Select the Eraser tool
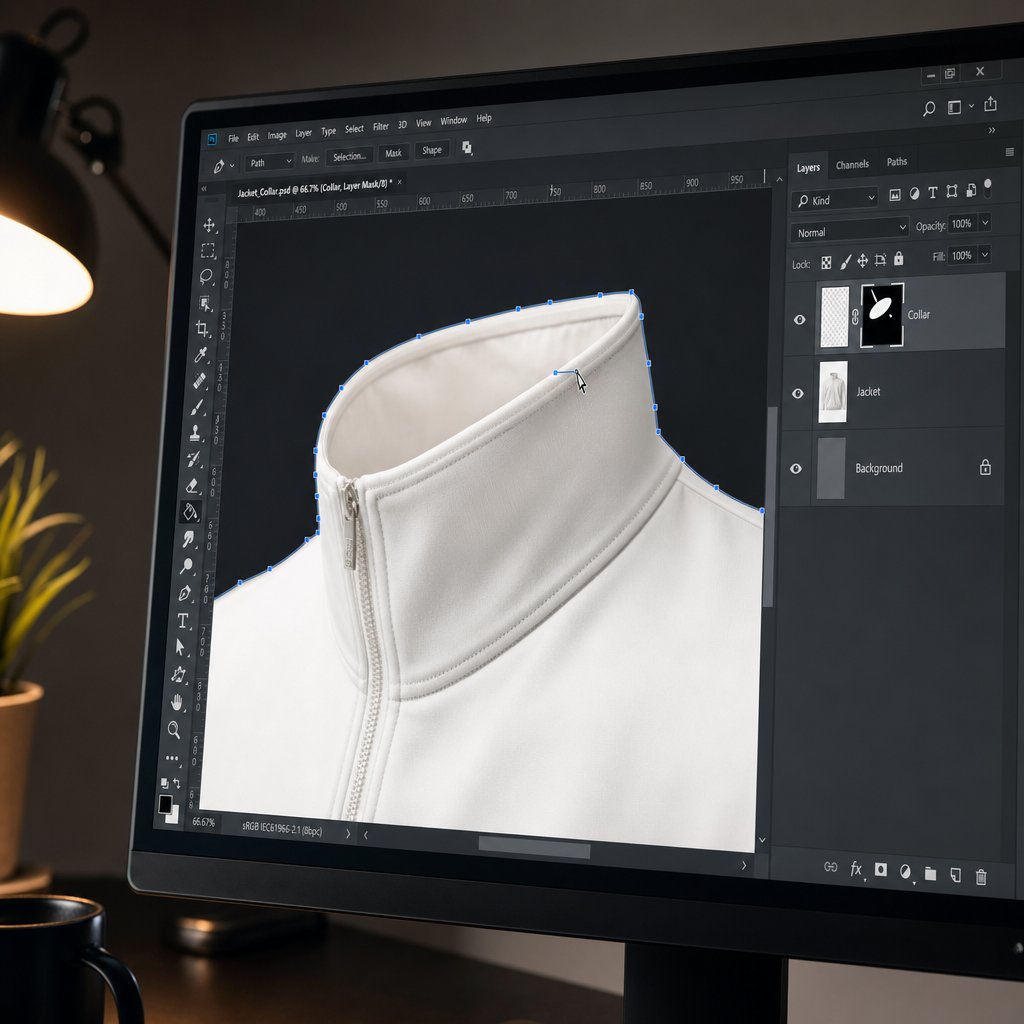This screenshot has height=1024, width=1024. (192, 486)
